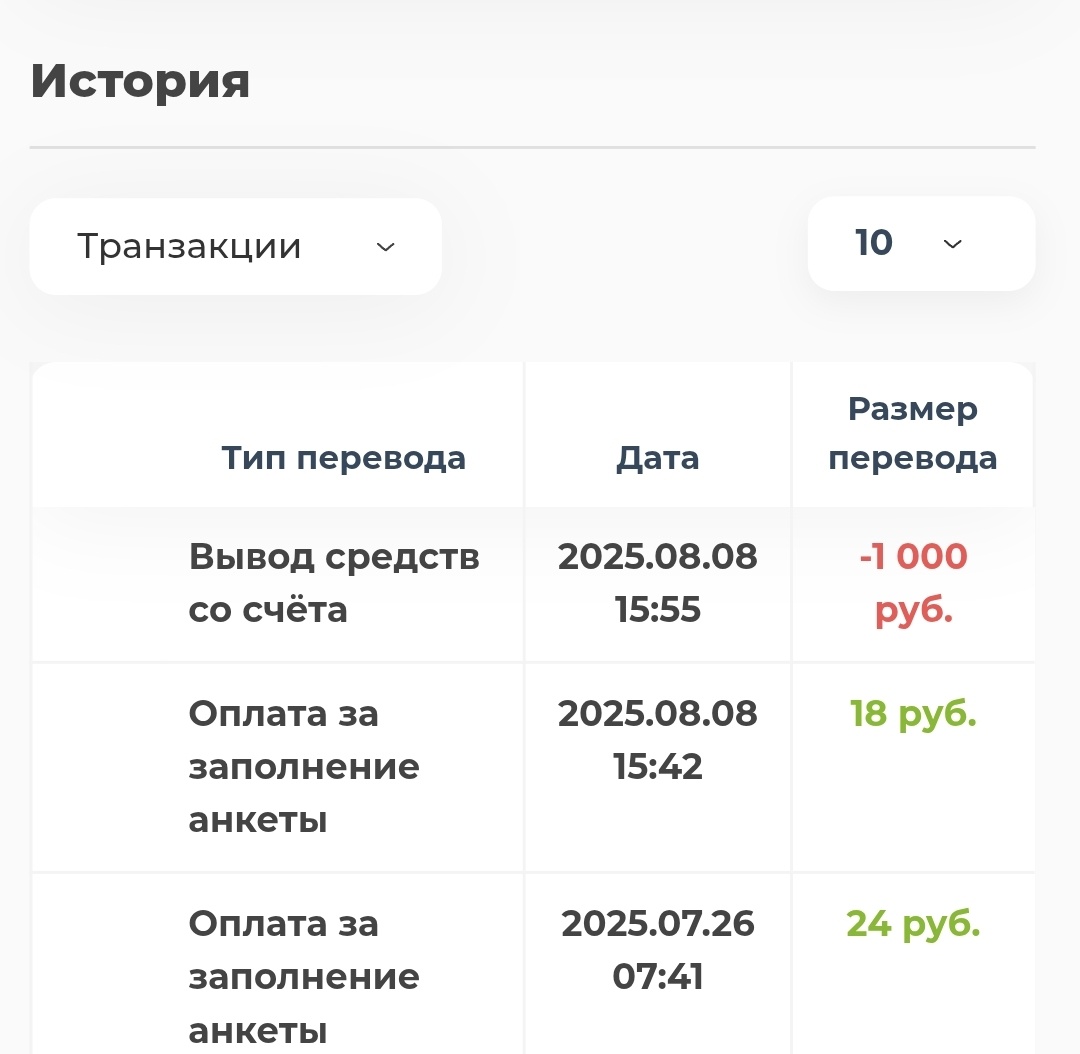Image resolution: width=1080 pixels, height=1054 pixels.
Task: Open the Транзакции filter dropdown
Action: 235,246
